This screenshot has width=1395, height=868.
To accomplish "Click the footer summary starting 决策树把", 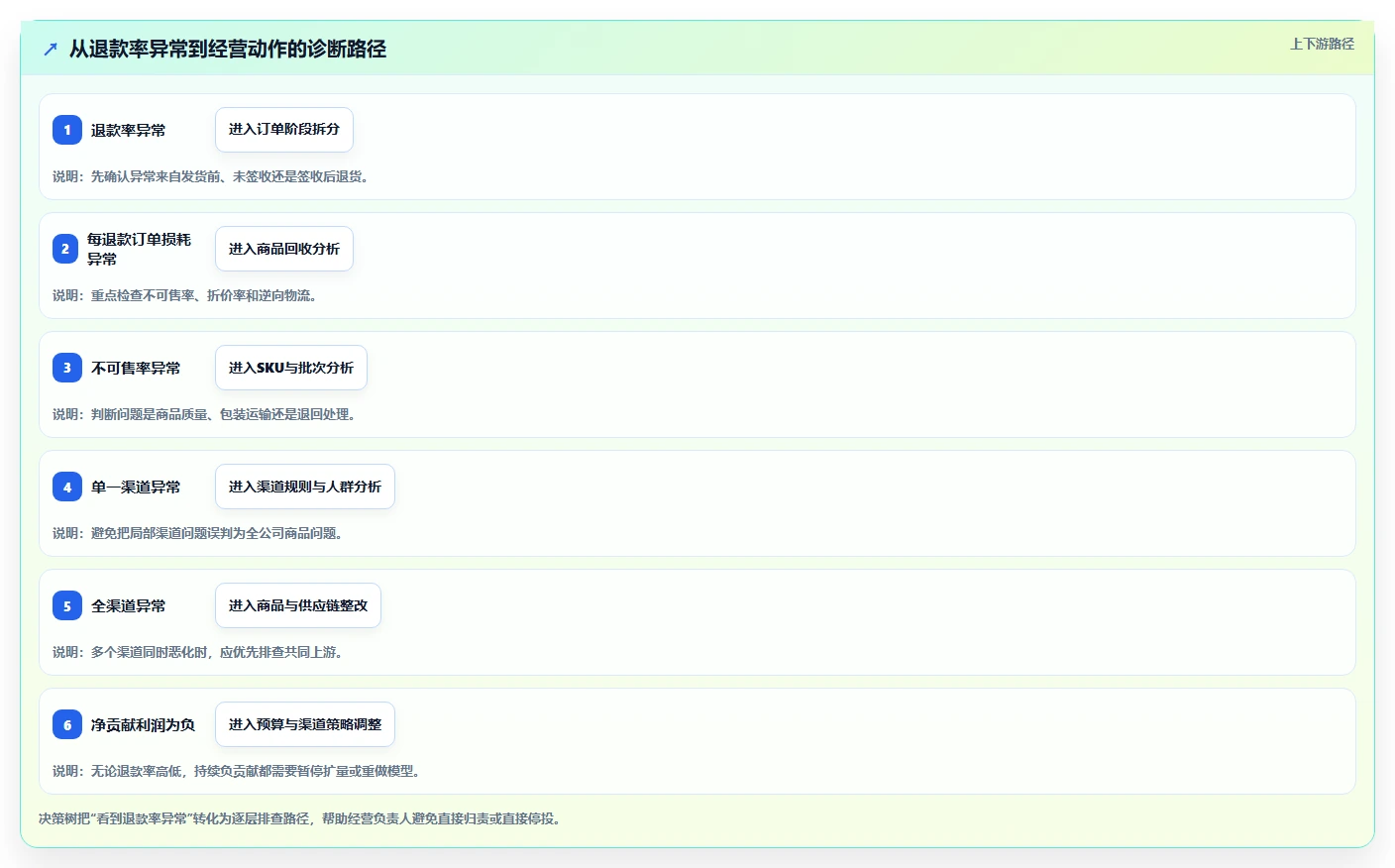I will [300, 818].
